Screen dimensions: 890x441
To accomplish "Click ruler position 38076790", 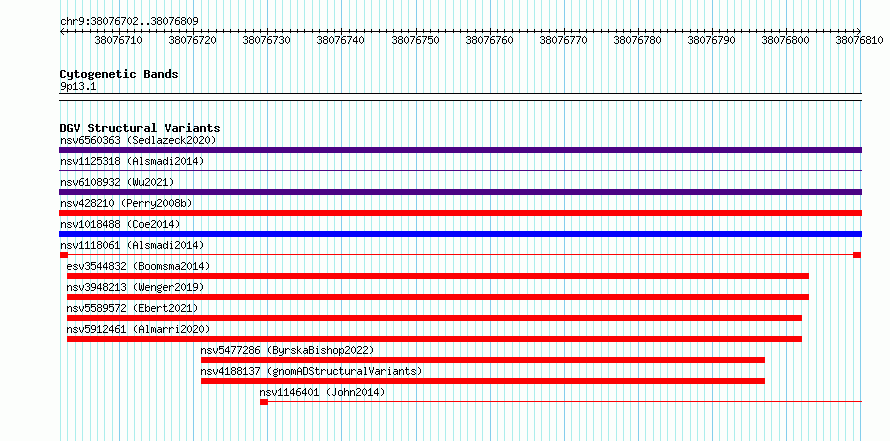I will (x=711, y=41).
